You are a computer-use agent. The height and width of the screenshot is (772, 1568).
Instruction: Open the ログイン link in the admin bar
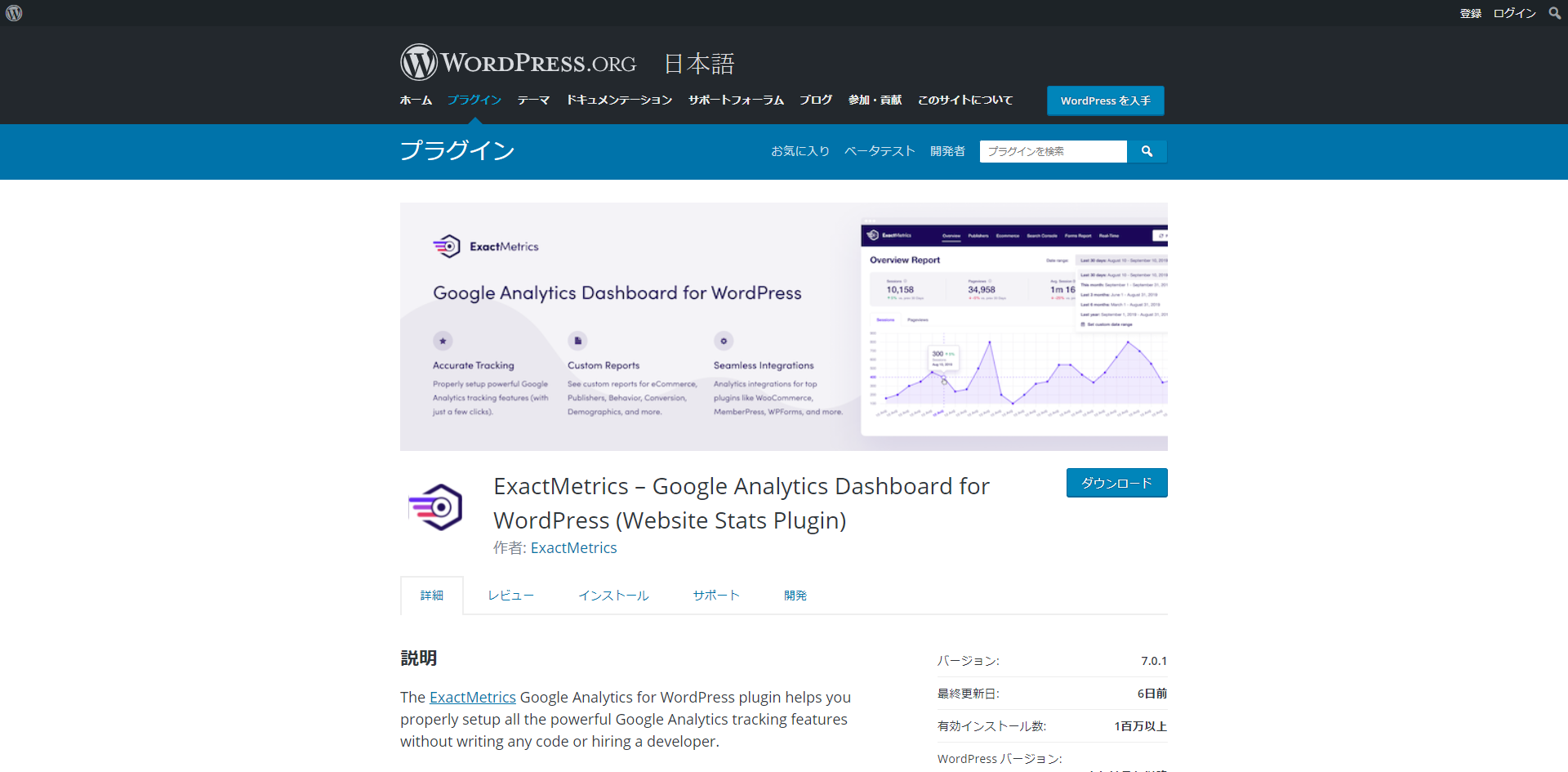1515,12
